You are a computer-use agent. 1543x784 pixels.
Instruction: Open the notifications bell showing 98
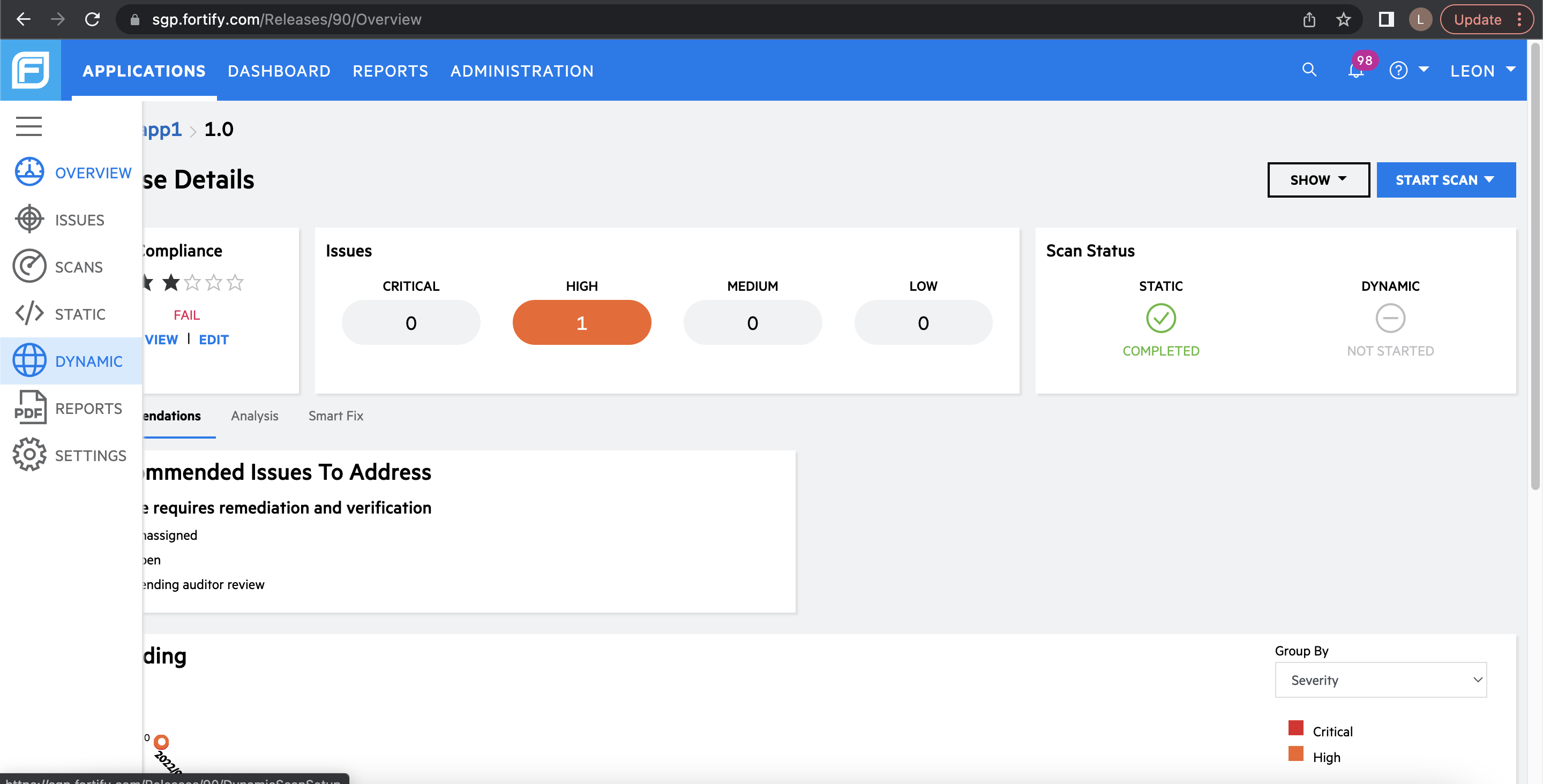1355,72
